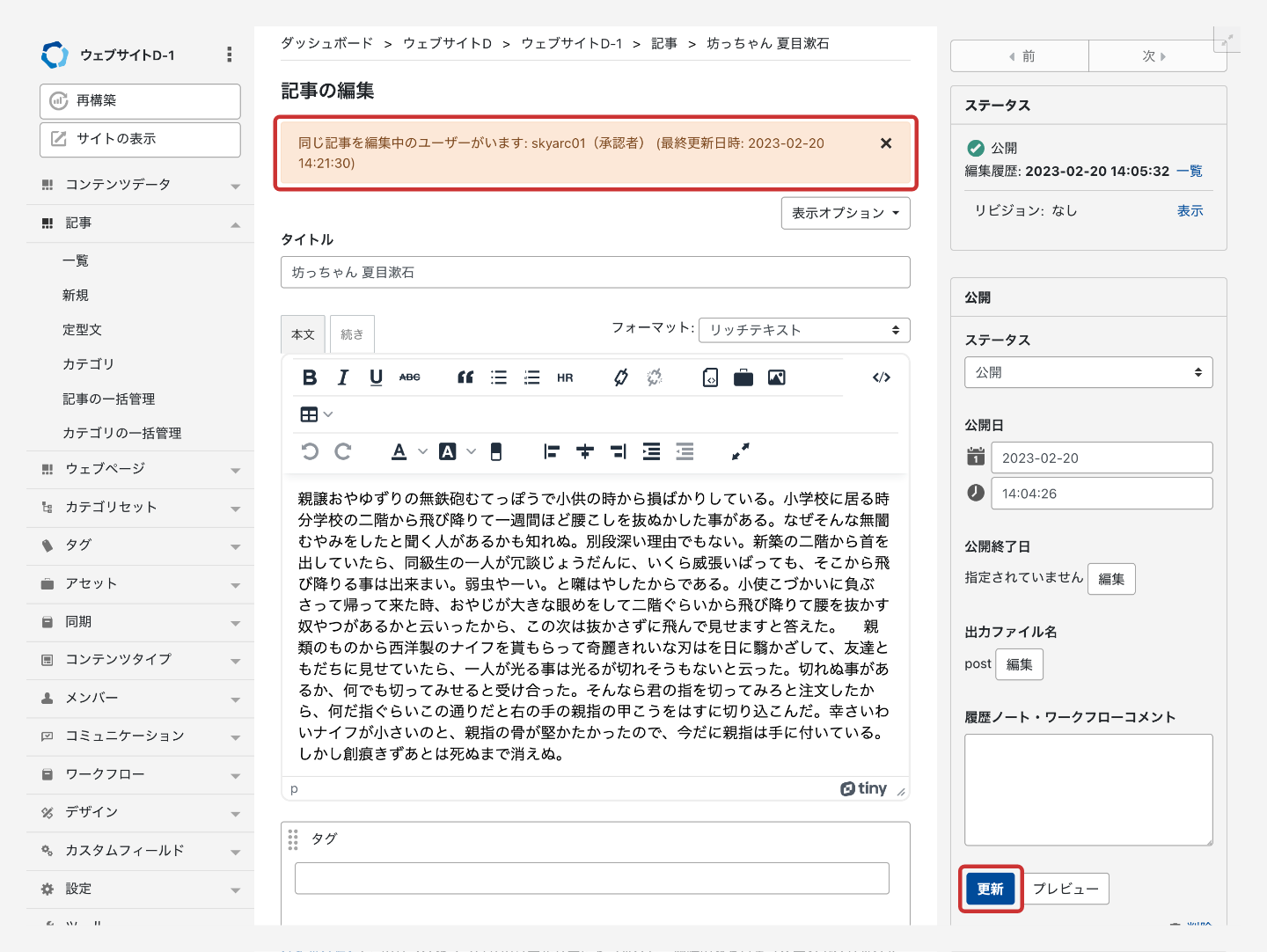This screenshot has width=1267, height=952.
Task: Open the table insert dropdown
Action: tap(317, 414)
